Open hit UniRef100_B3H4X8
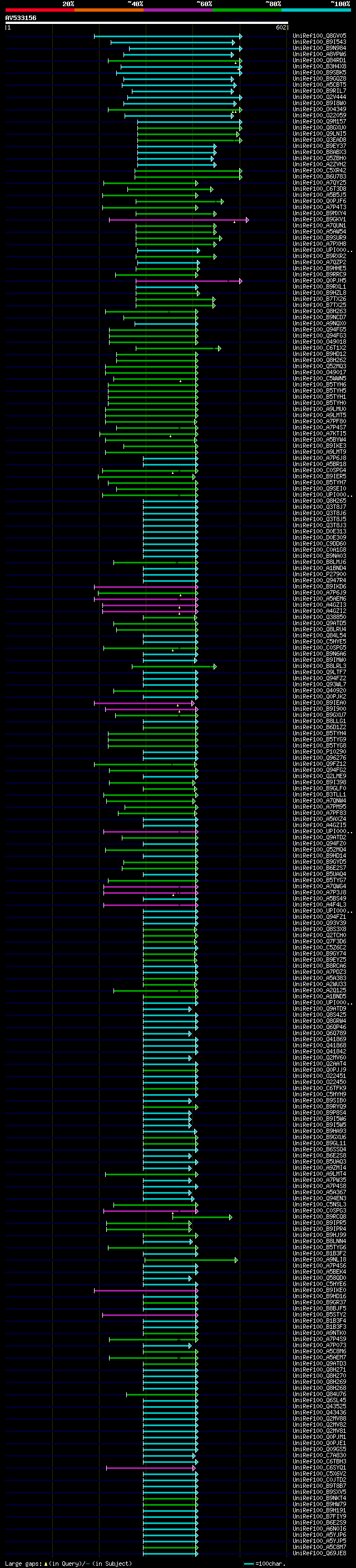The width and height of the screenshot is (356, 1568). click(x=319, y=66)
